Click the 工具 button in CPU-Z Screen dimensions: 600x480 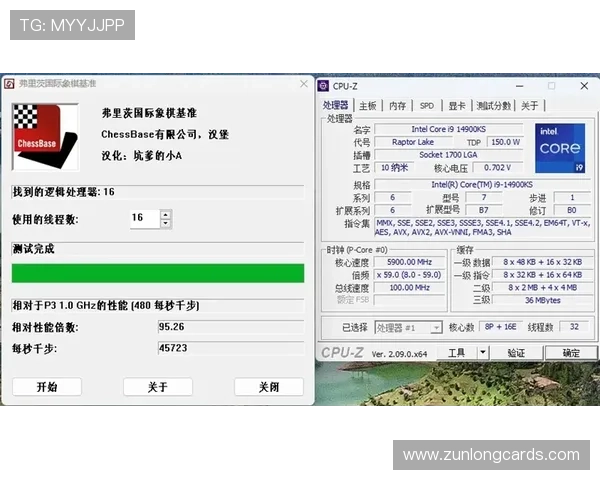pos(457,353)
